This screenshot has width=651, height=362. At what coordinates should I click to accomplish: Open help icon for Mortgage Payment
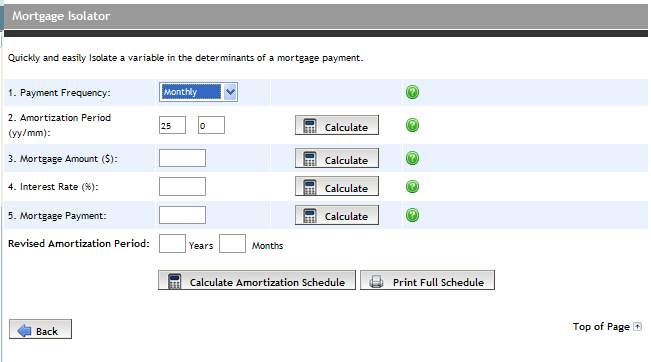(x=412, y=215)
